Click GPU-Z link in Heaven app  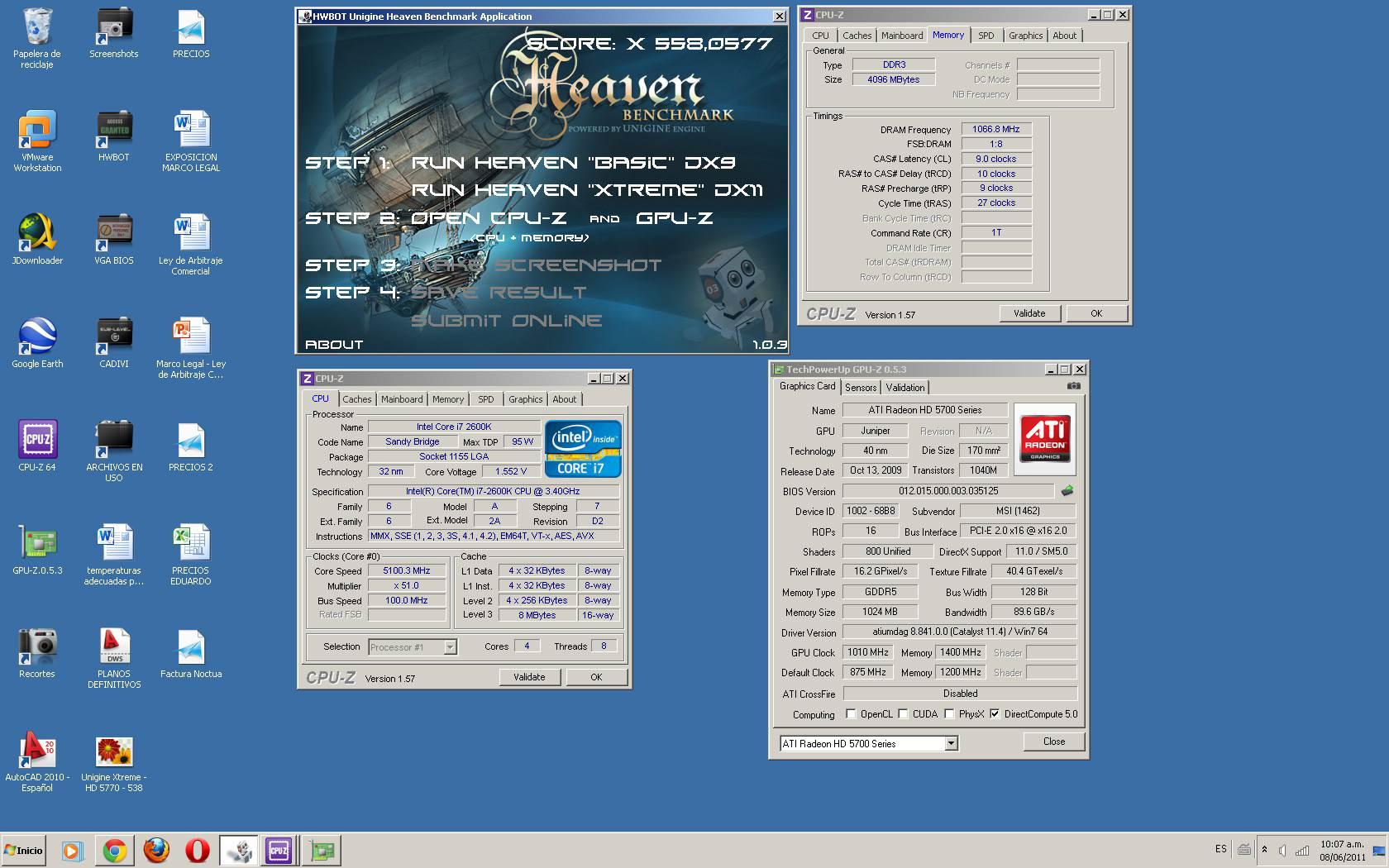(675, 218)
